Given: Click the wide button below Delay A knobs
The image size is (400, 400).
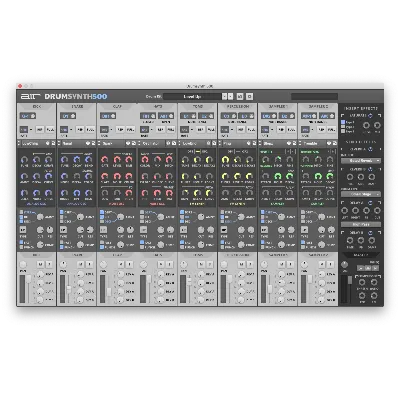Looking at the screenshot, I should [361, 224].
